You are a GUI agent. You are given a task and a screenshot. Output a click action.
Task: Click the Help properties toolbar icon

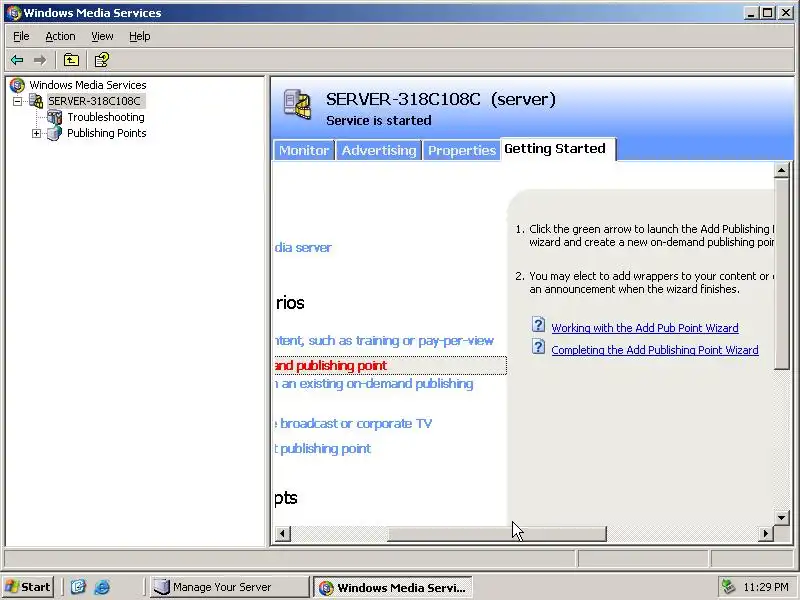[x=102, y=60]
